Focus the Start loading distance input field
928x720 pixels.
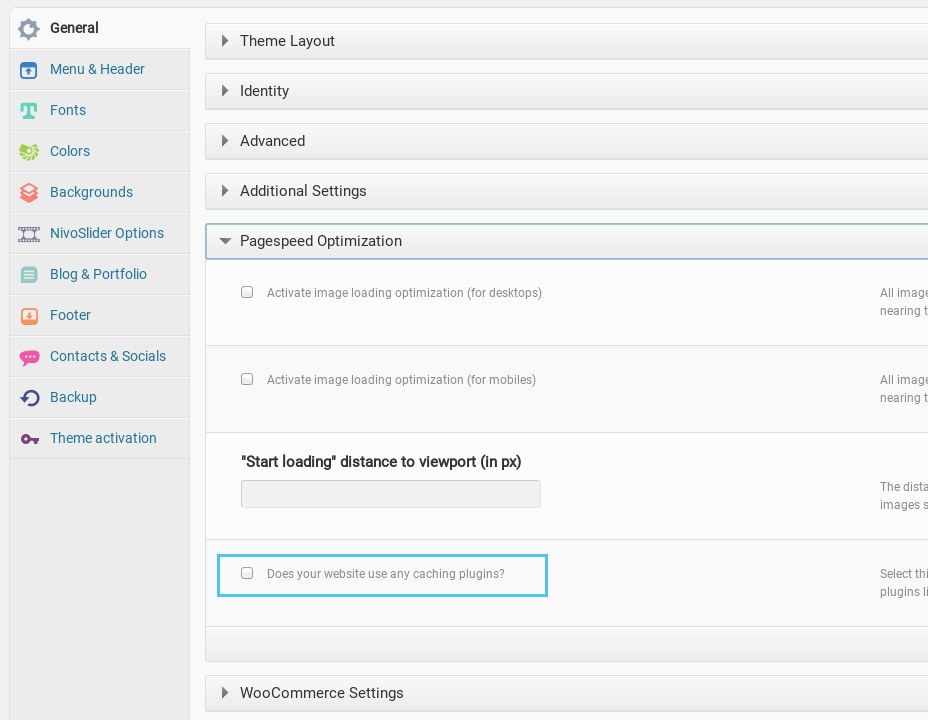coord(390,494)
